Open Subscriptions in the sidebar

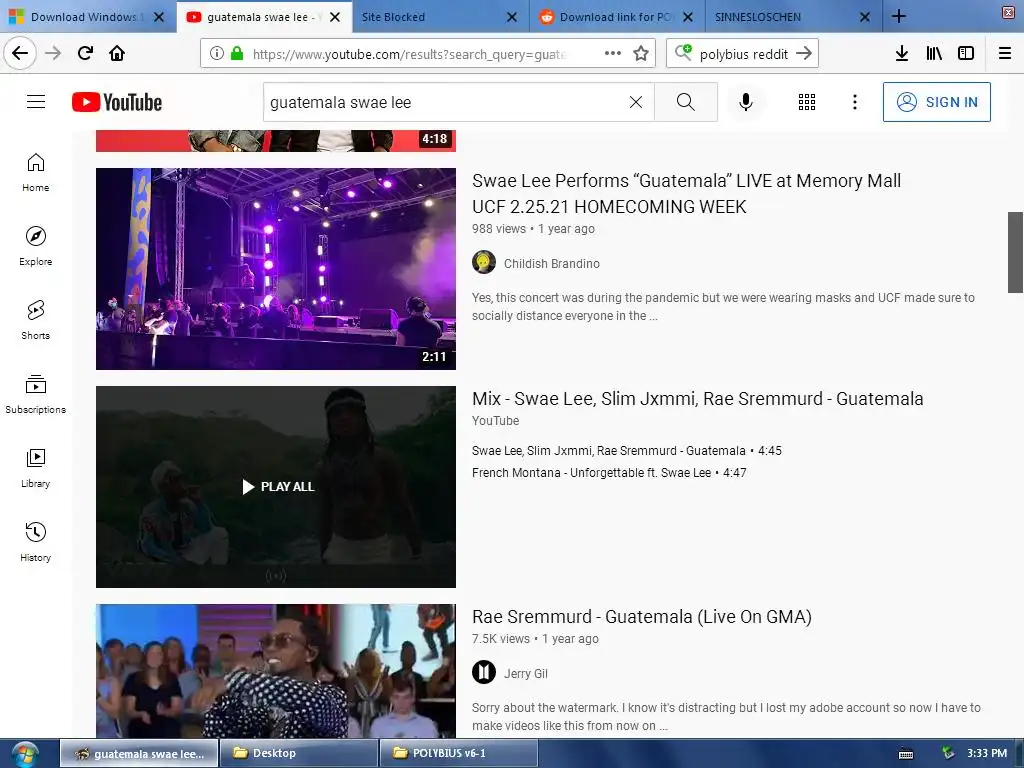(35, 394)
